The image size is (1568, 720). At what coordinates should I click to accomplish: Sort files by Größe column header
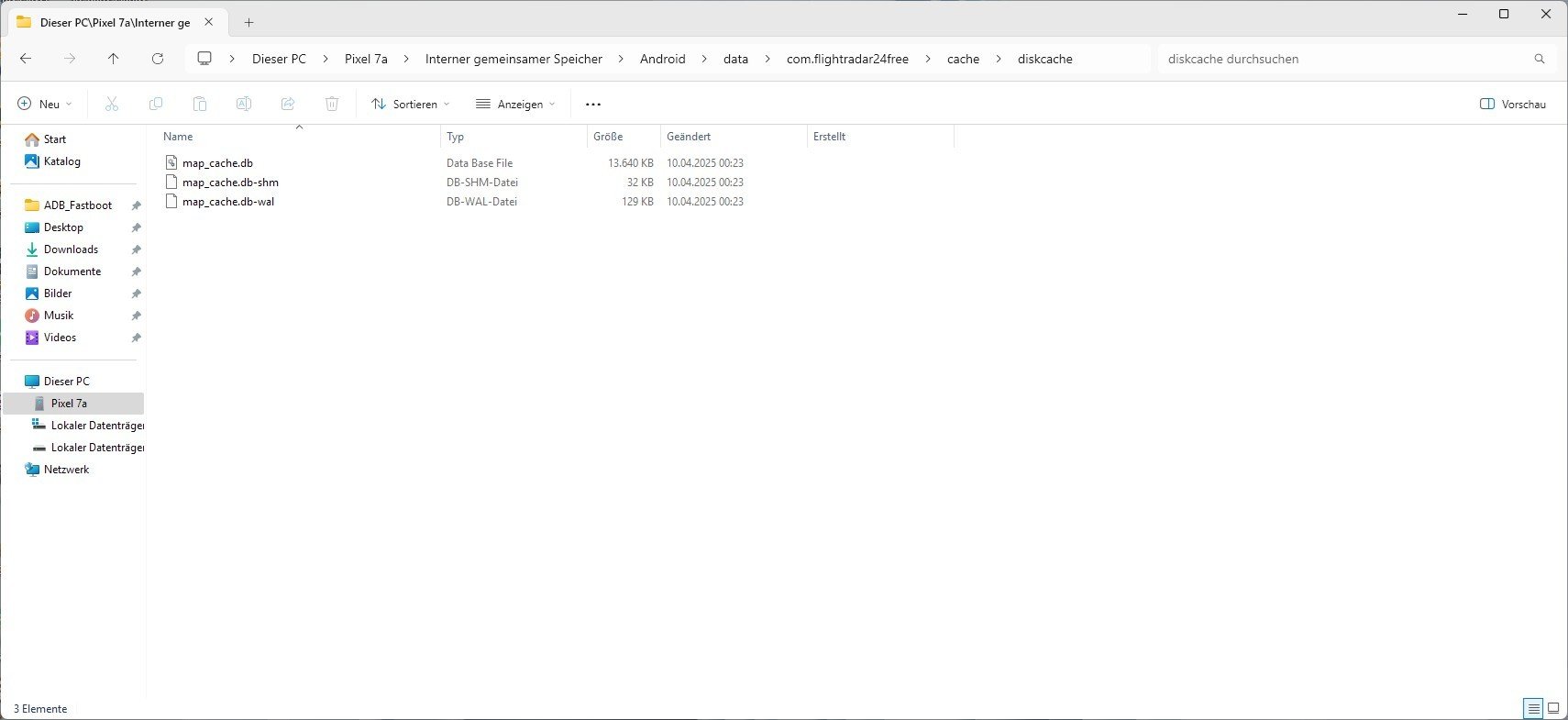pyautogui.click(x=608, y=137)
